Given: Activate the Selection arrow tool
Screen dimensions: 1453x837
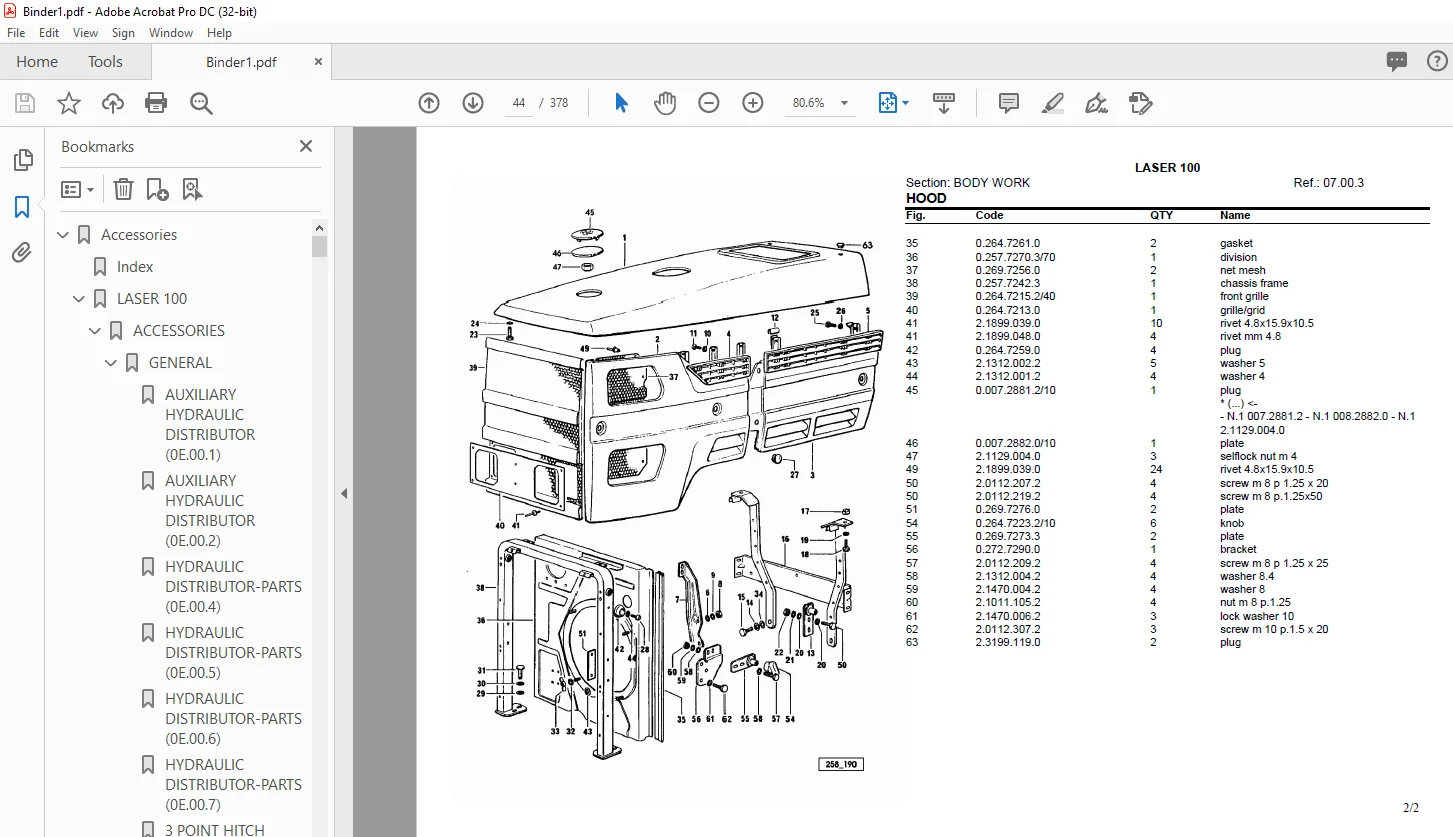Looking at the screenshot, I should pos(621,103).
